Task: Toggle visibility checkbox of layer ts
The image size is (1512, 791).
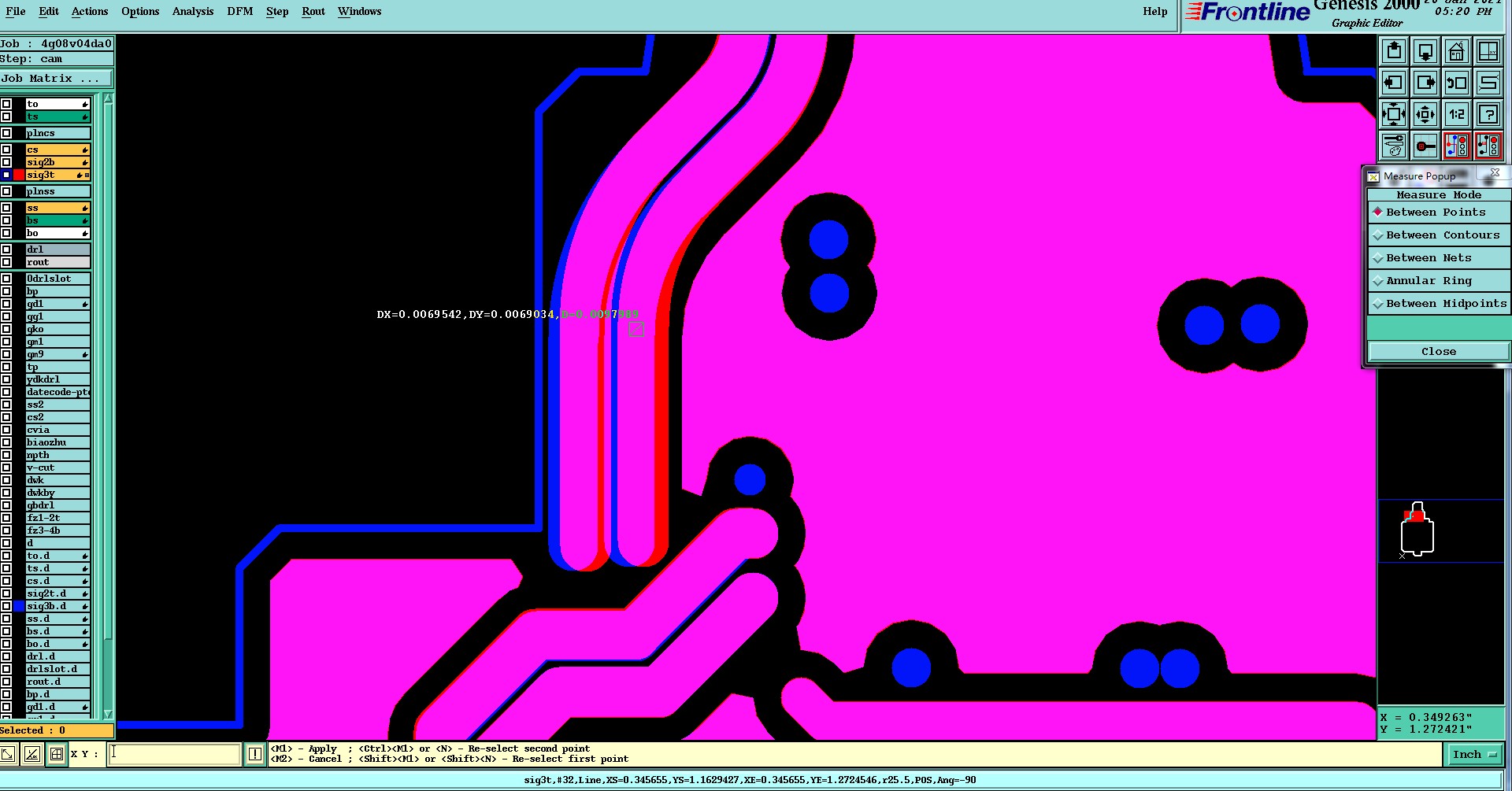Action: coord(6,116)
